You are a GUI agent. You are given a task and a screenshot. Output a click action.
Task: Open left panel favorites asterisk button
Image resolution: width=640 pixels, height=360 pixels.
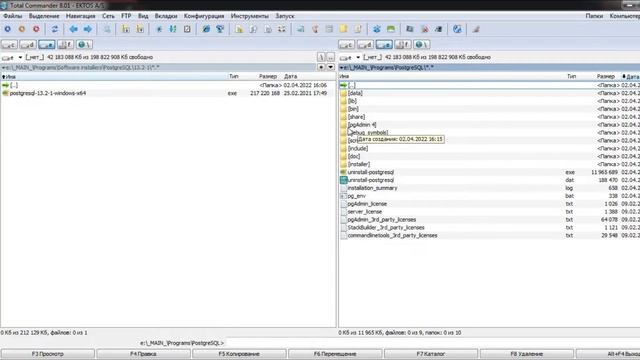(322, 67)
